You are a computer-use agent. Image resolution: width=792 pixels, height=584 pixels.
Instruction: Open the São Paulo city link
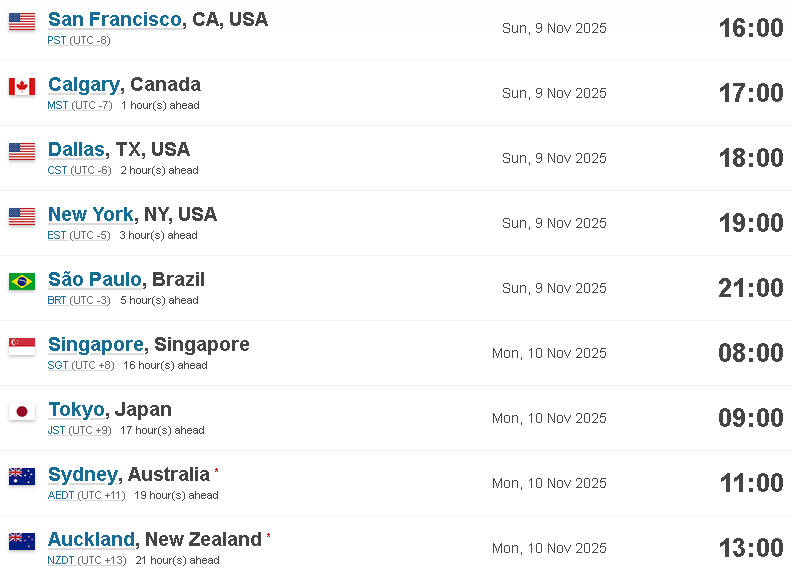pyautogui.click(x=94, y=279)
